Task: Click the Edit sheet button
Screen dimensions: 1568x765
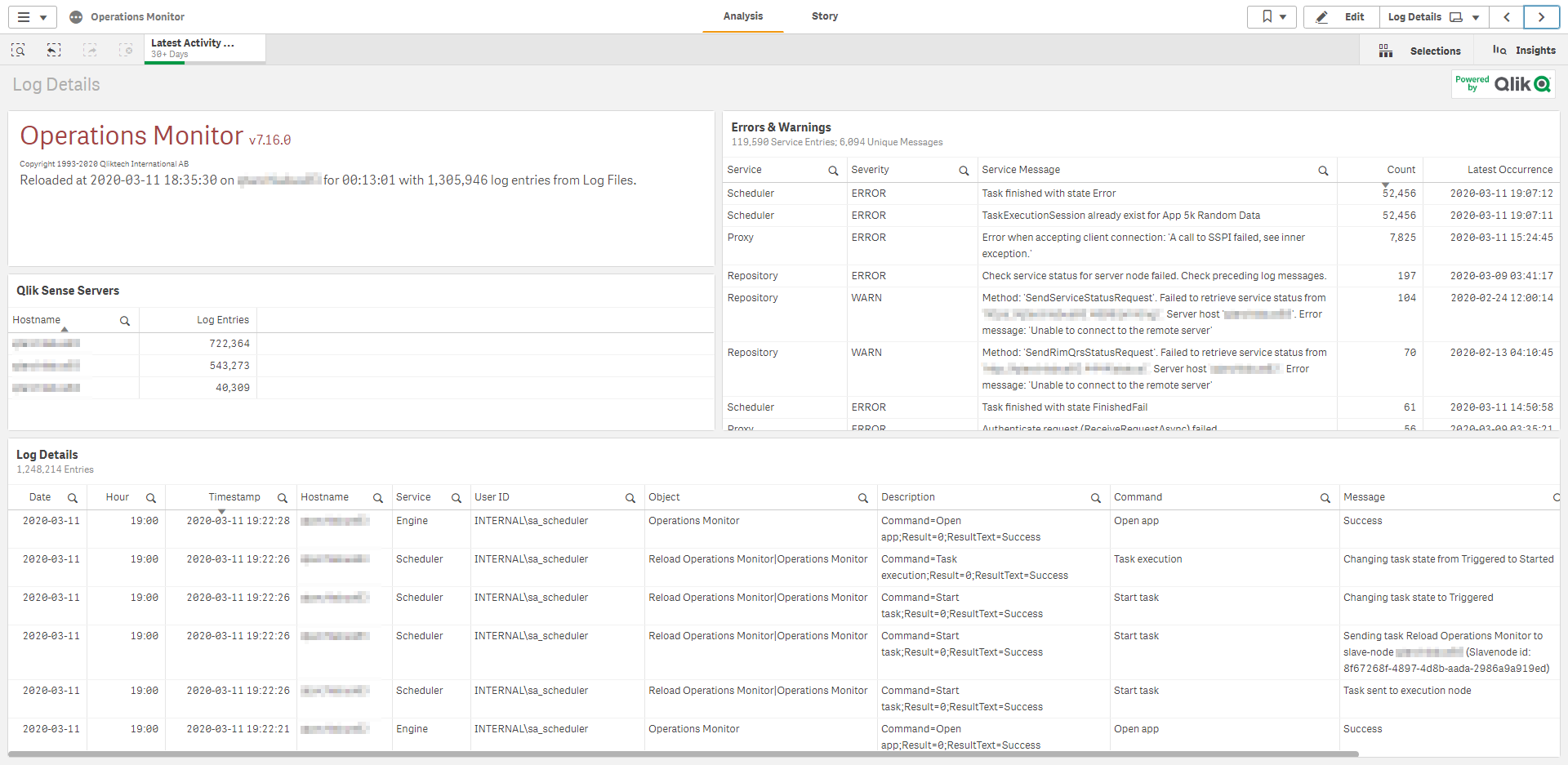Action: tap(1341, 17)
